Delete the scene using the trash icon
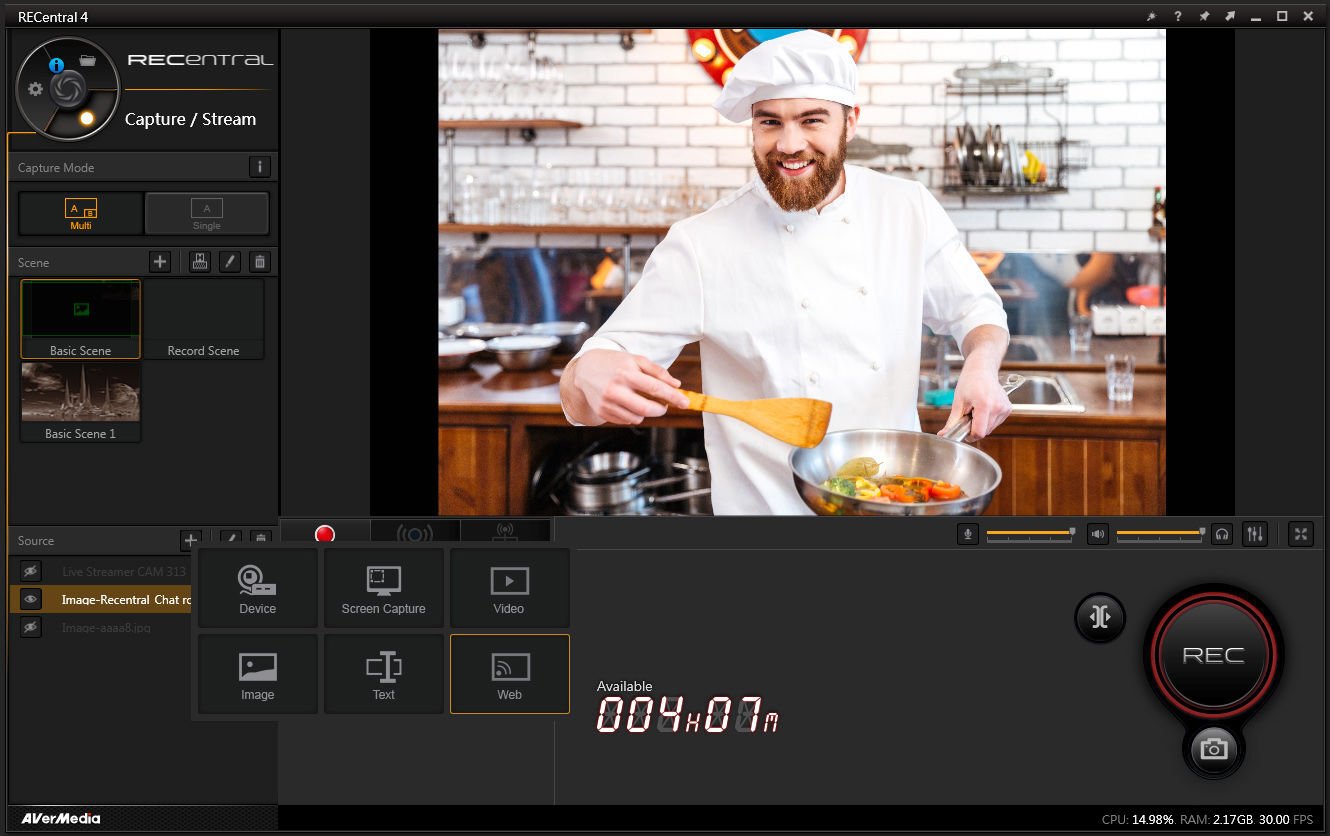The image size is (1330, 836). [x=260, y=262]
